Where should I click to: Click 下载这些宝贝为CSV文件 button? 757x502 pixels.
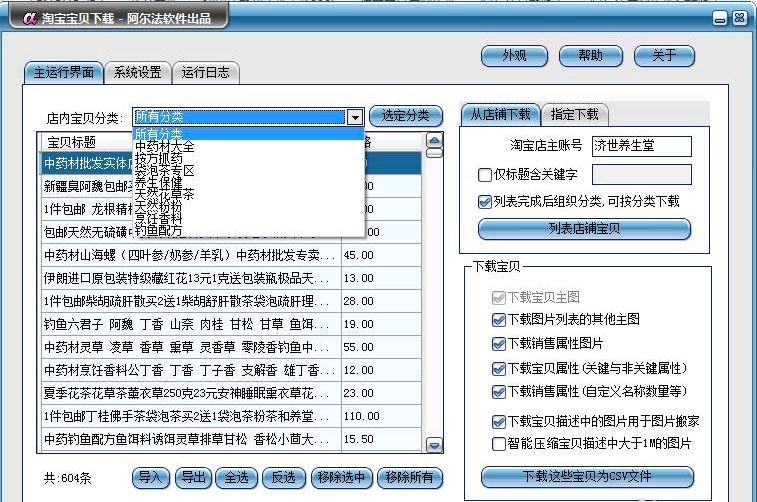point(587,477)
